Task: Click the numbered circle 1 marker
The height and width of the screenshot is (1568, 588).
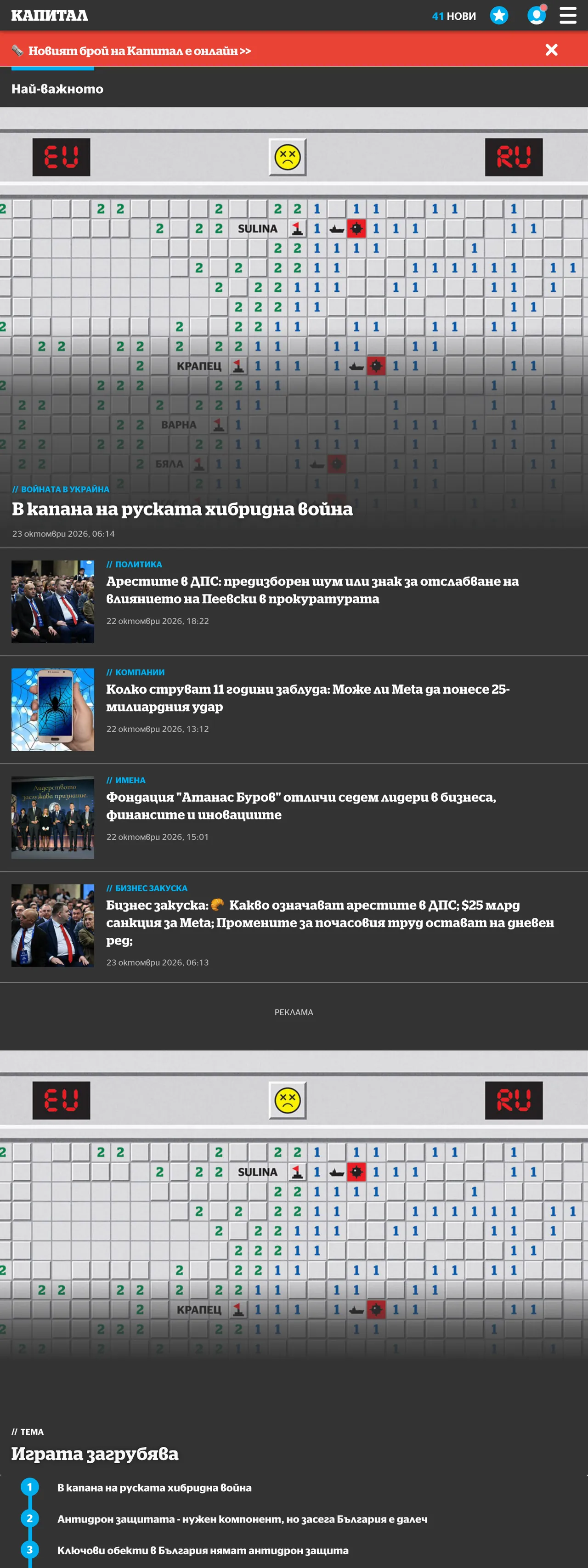Action: pyautogui.click(x=30, y=1486)
